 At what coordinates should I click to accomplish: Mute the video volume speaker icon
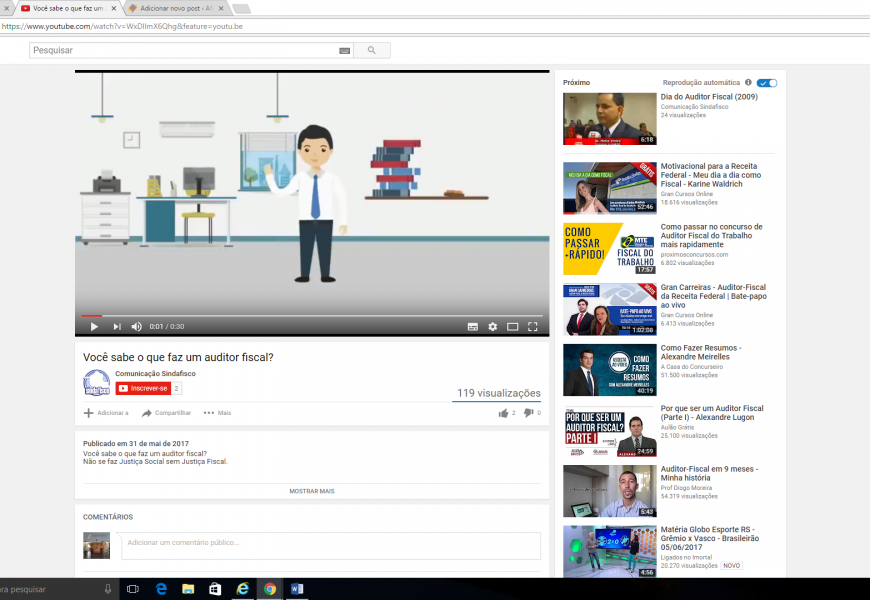(137, 326)
